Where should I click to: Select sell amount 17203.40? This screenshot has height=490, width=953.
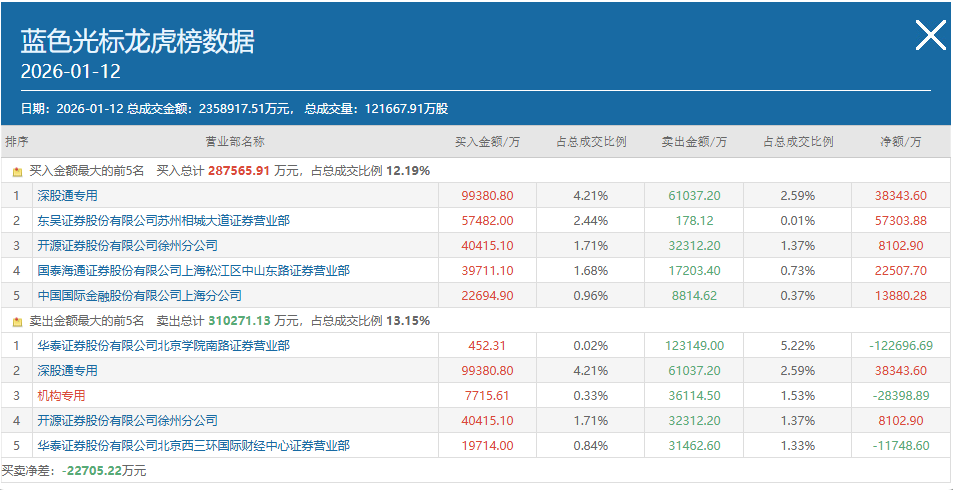click(693, 271)
